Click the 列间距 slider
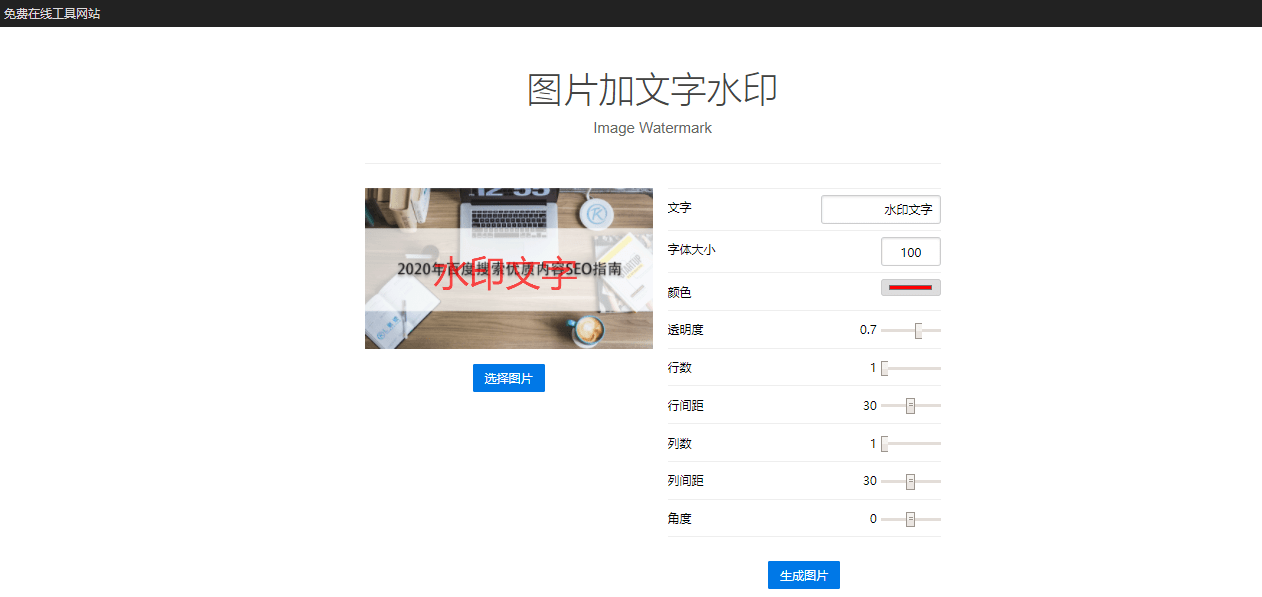Image resolution: width=1262 pixels, height=597 pixels. click(x=911, y=481)
